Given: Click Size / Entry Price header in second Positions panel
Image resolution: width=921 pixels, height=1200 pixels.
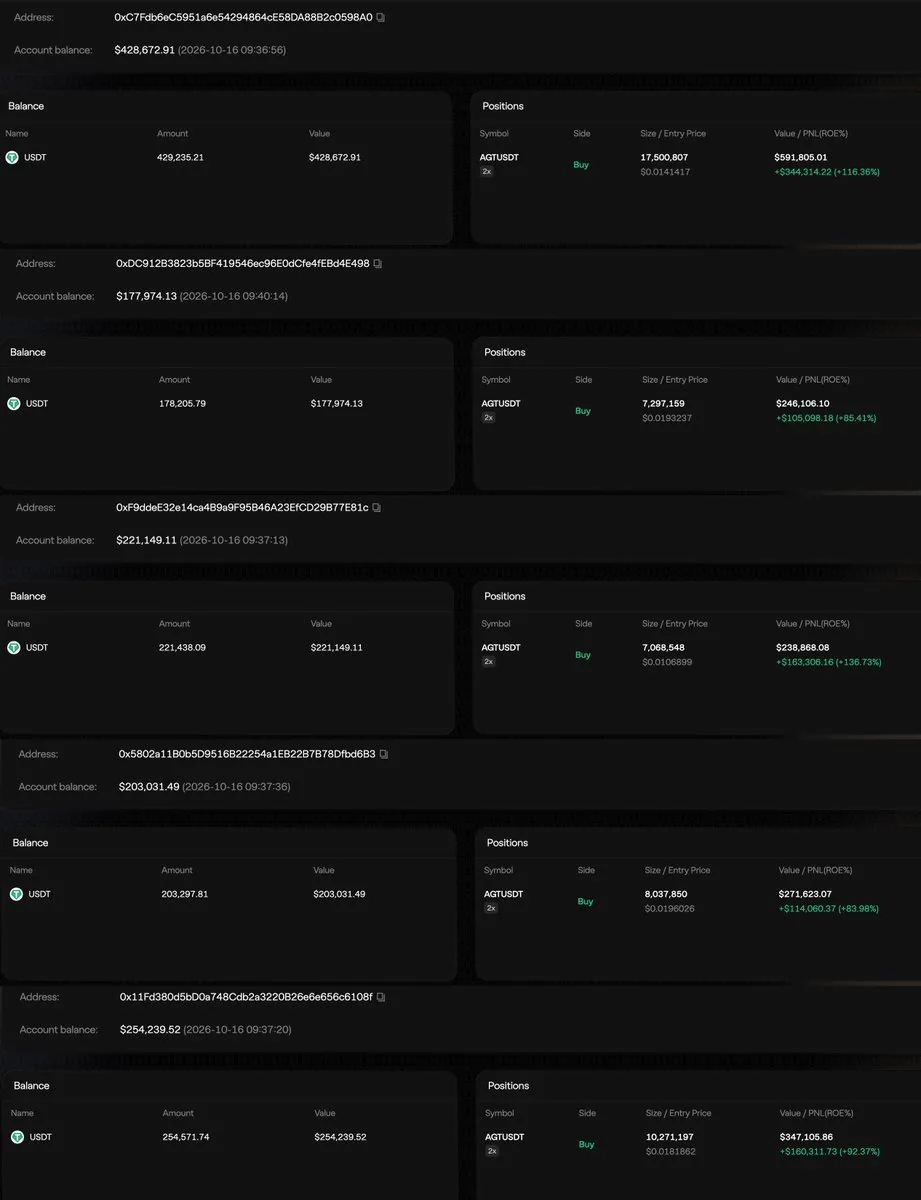Looking at the screenshot, I should [675, 379].
